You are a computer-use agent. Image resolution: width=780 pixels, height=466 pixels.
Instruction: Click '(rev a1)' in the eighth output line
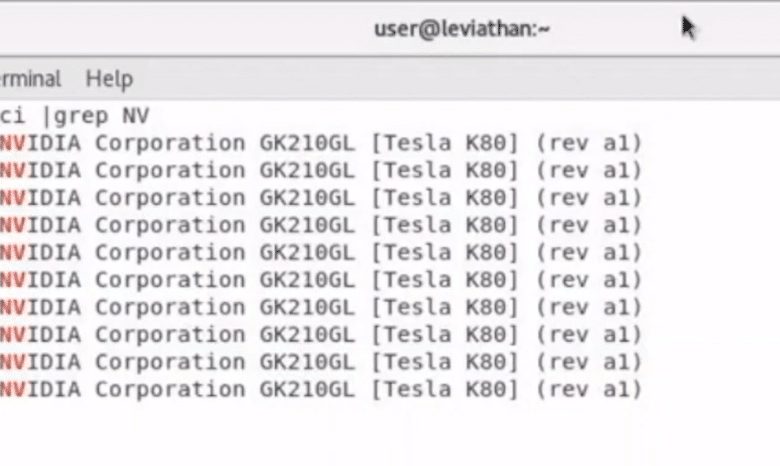tap(589, 335)
